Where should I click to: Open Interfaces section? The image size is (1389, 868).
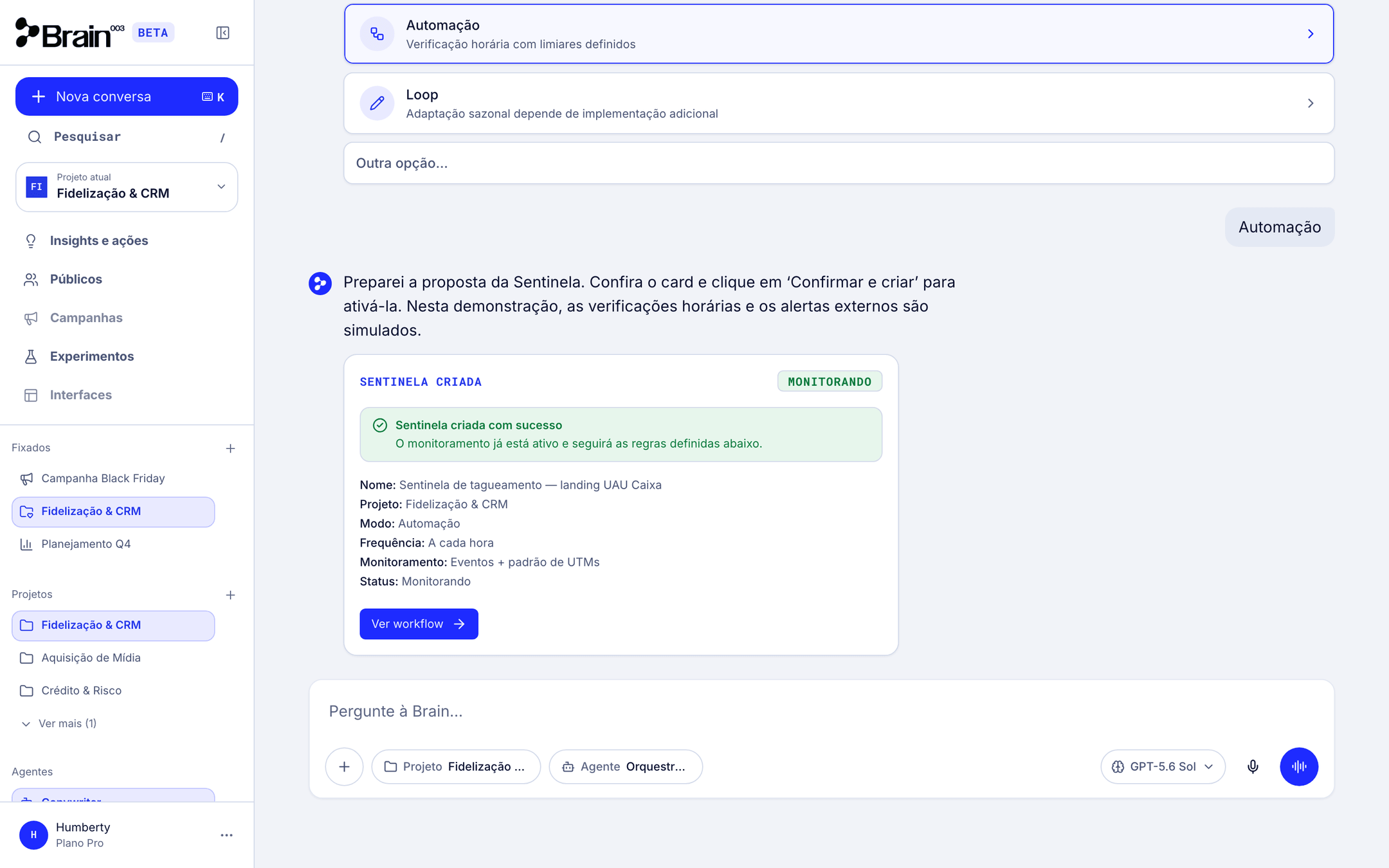[81, 395]
